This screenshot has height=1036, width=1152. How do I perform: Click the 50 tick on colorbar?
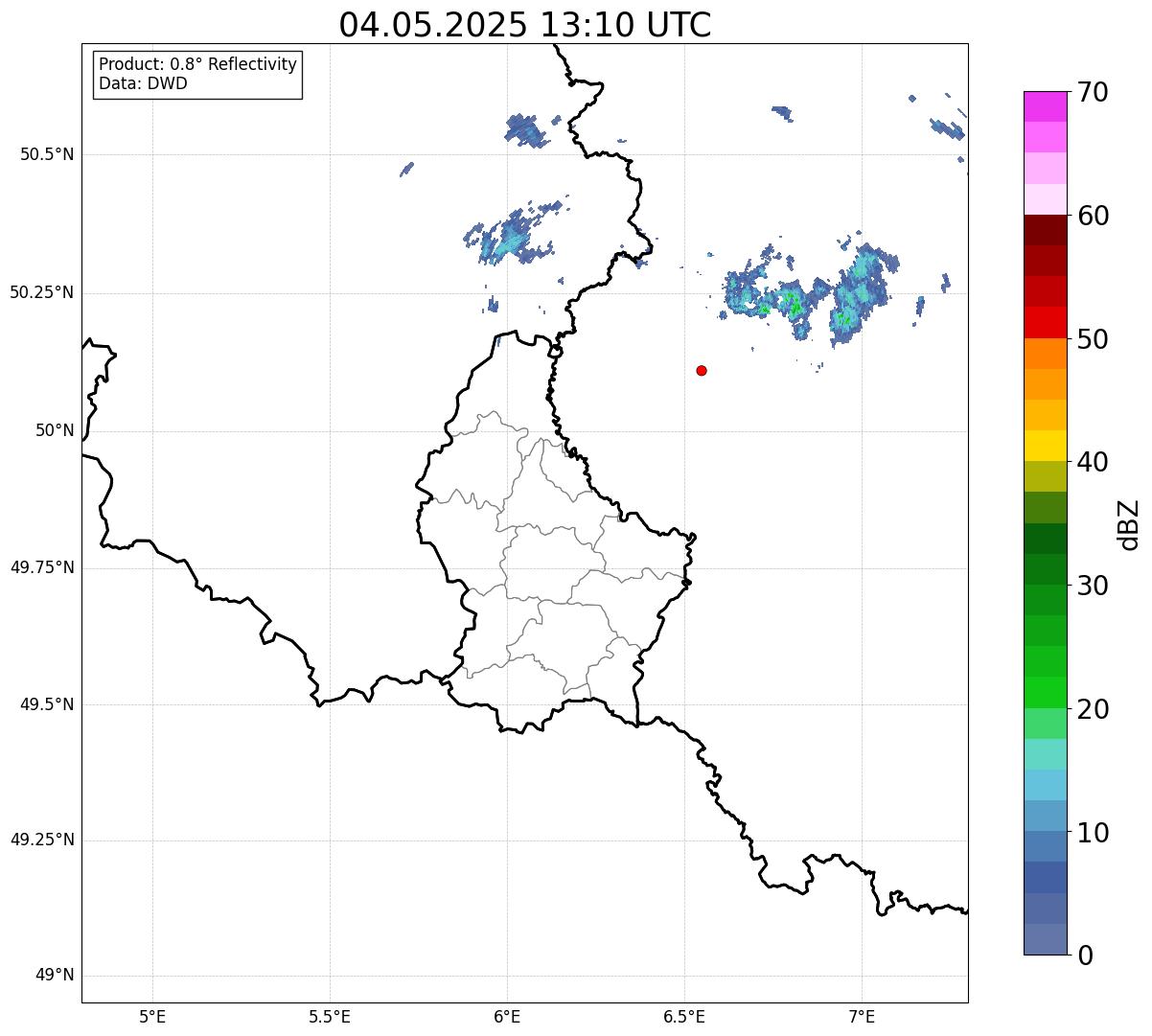(x=1092, y=339)
